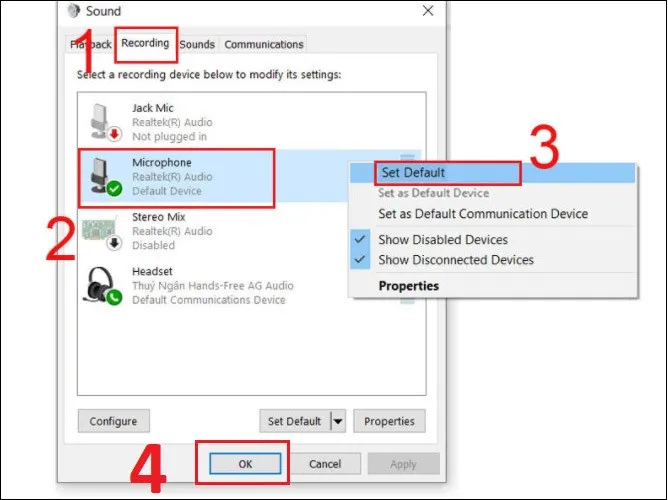Screen dimensions: 668x500
Task: Open Properties from the context menu
Action: click(x=408, y=286)
